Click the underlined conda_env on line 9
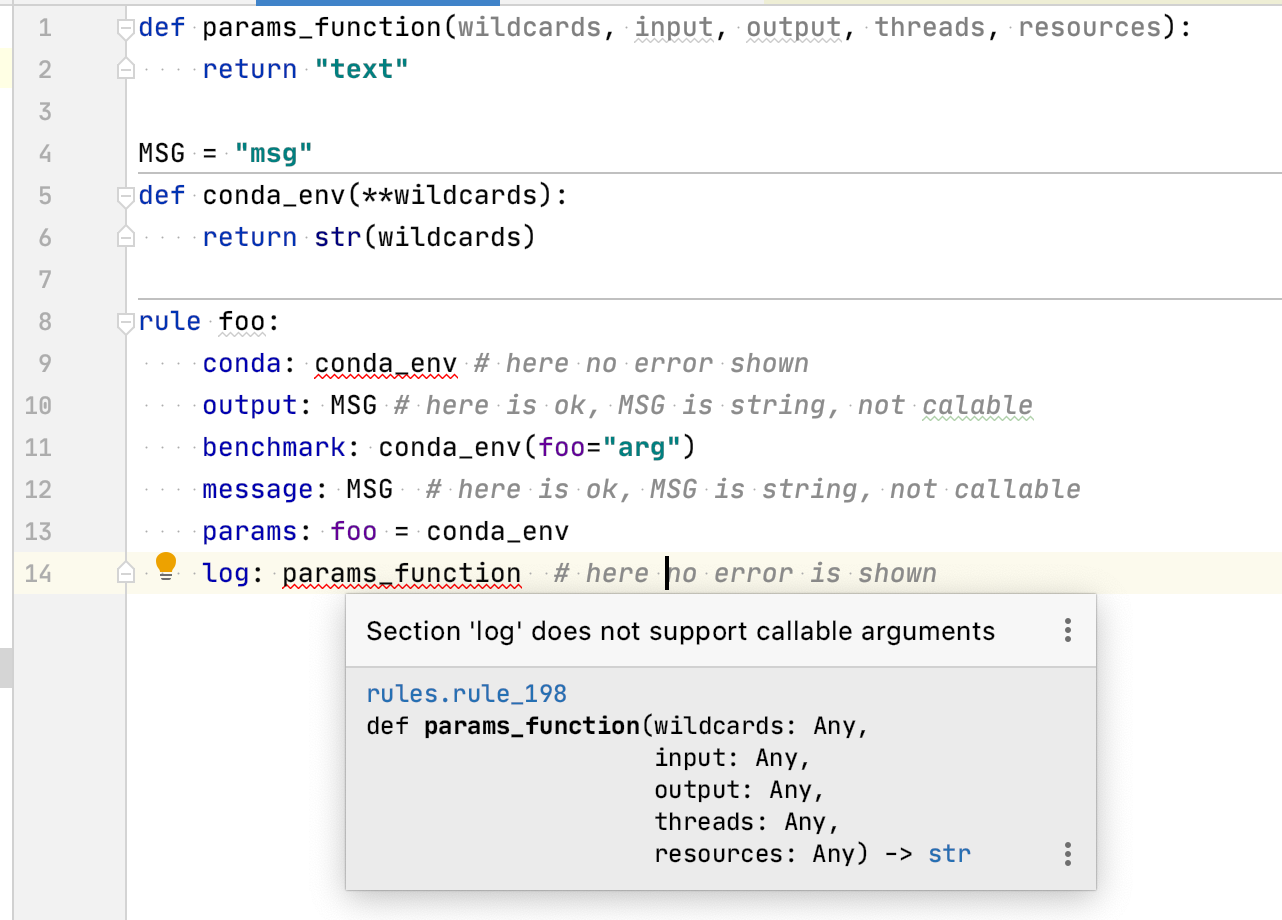The width and height of the screenshot is (1282, 920). tap(385, 362)
